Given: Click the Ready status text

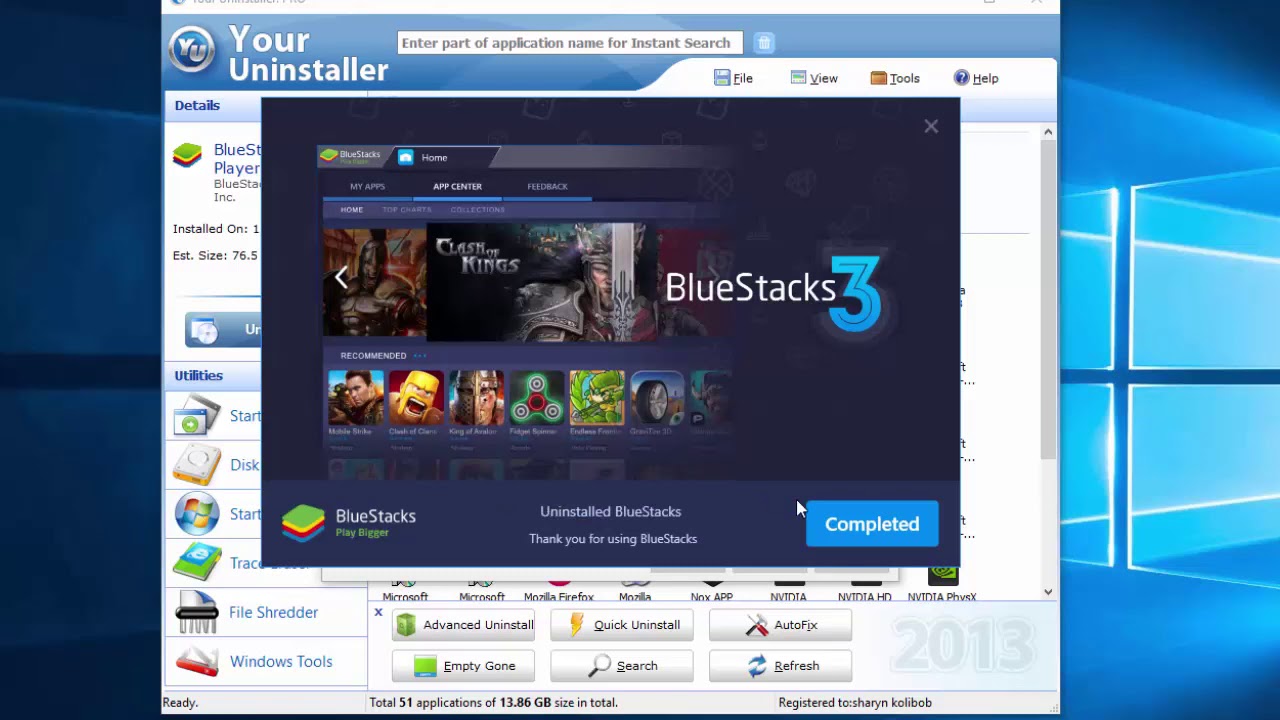Looking at the screenshot, I should 180,703.
